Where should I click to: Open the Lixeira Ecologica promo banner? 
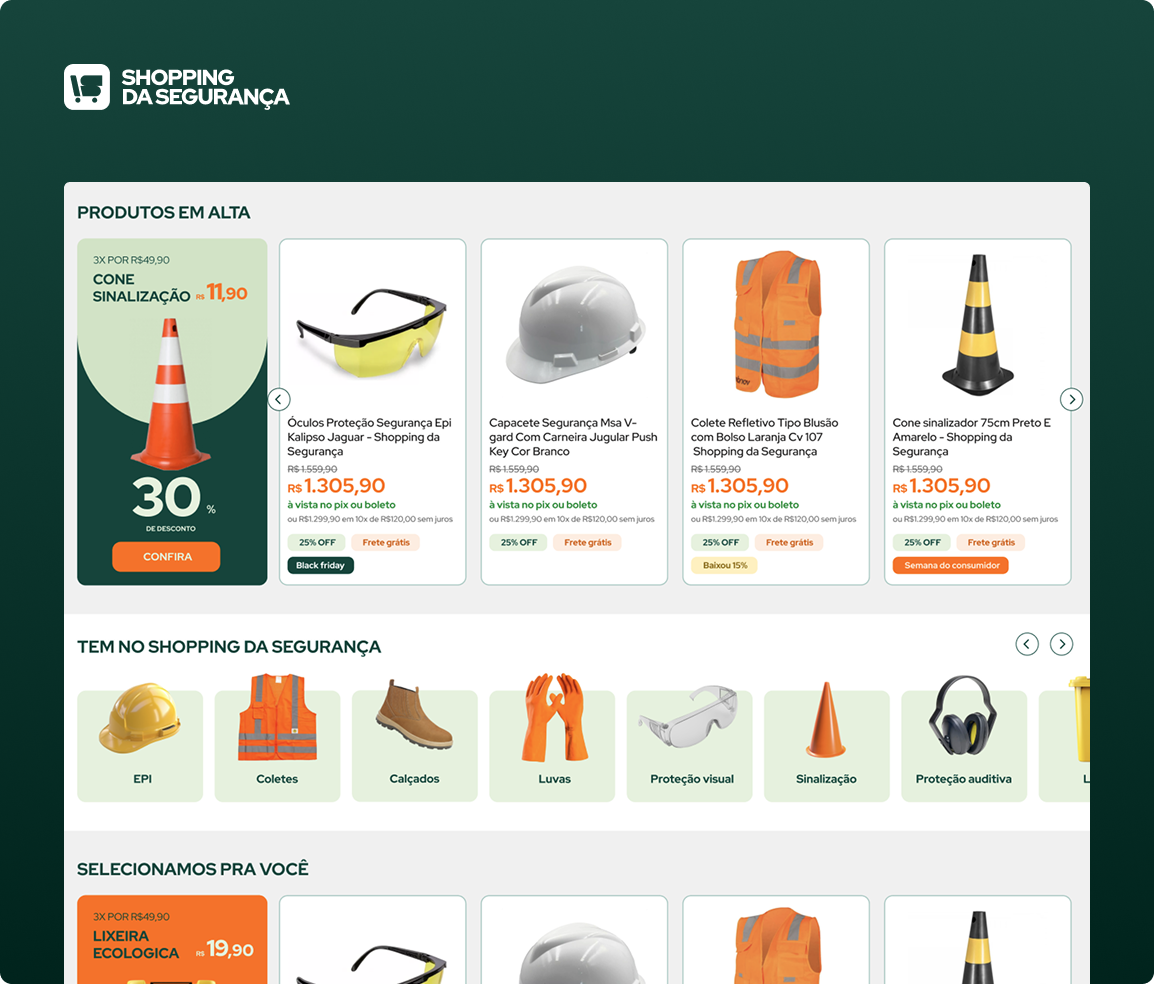pos(172,939)
